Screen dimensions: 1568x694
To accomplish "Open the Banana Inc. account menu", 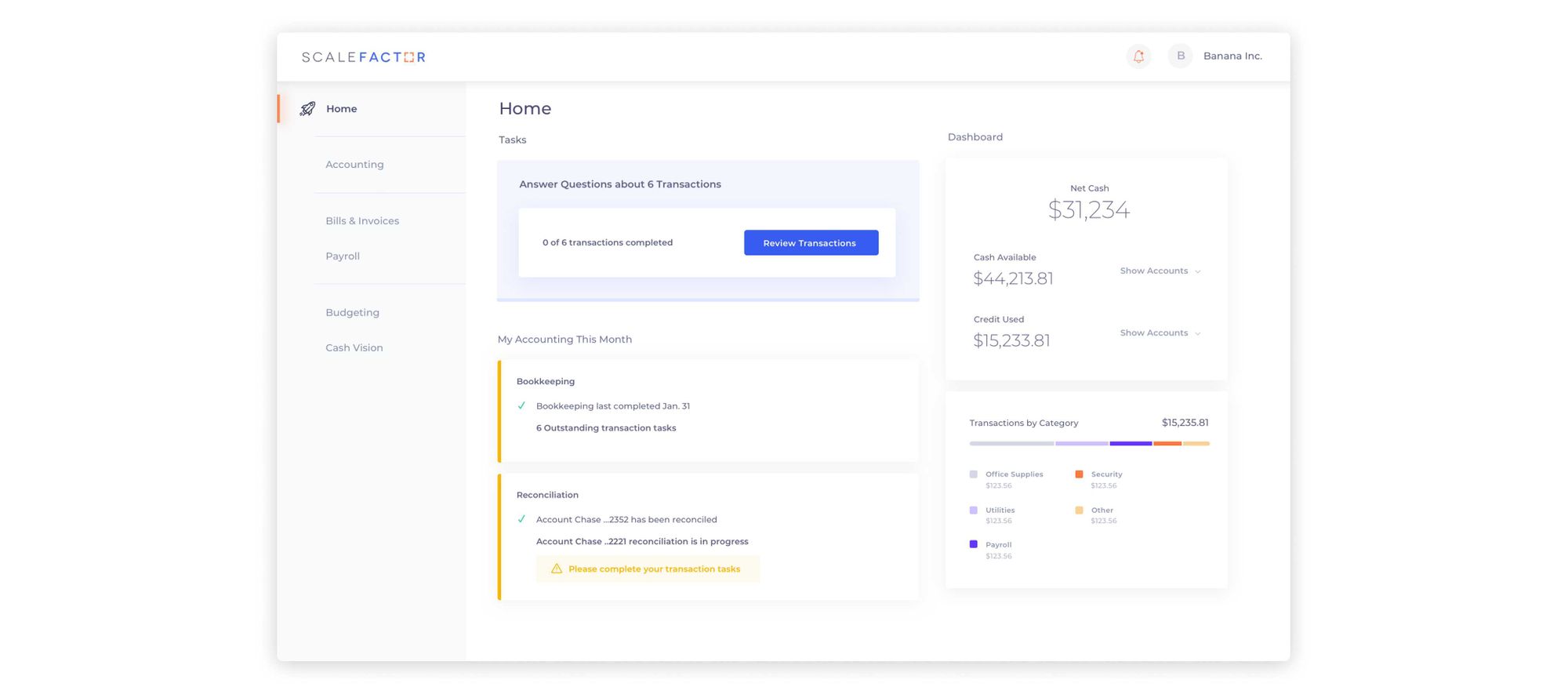I will click(x=1232, y=56).
